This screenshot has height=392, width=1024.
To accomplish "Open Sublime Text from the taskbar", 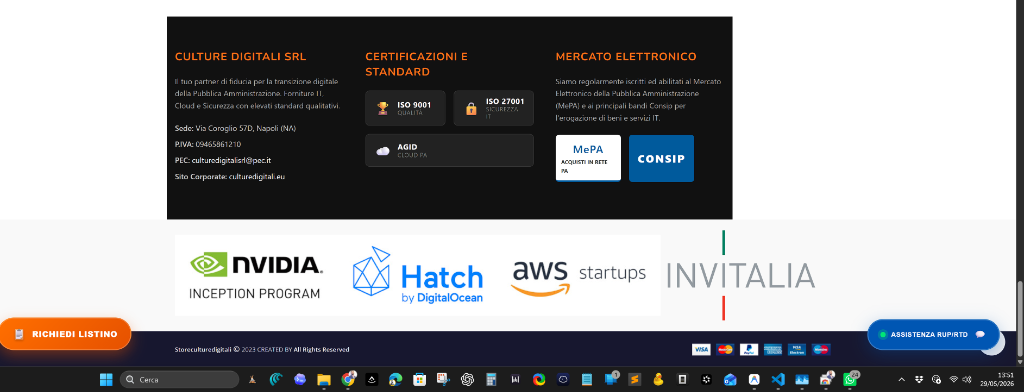I will [x=634, y=379].
